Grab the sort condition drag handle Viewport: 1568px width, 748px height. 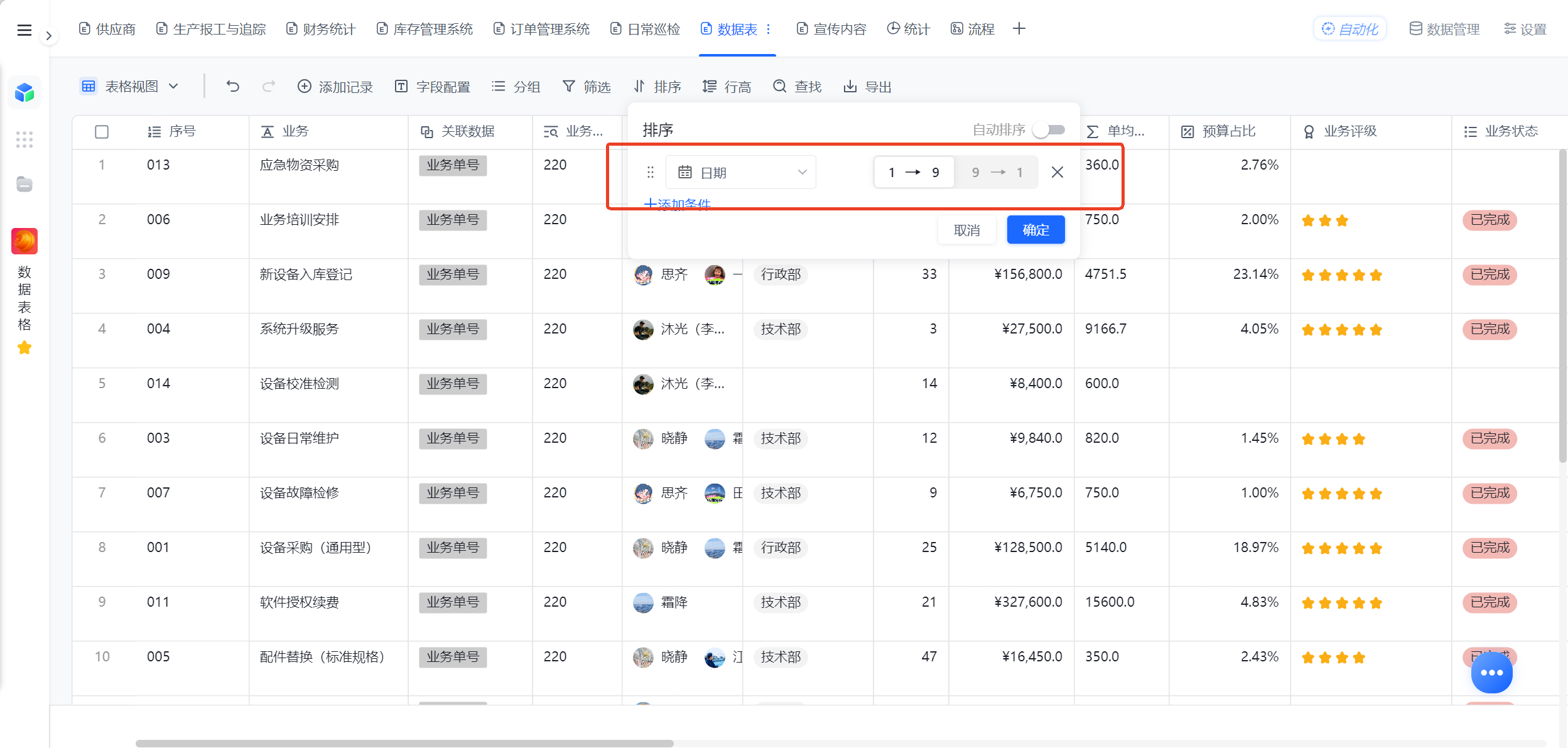[651, 172]
